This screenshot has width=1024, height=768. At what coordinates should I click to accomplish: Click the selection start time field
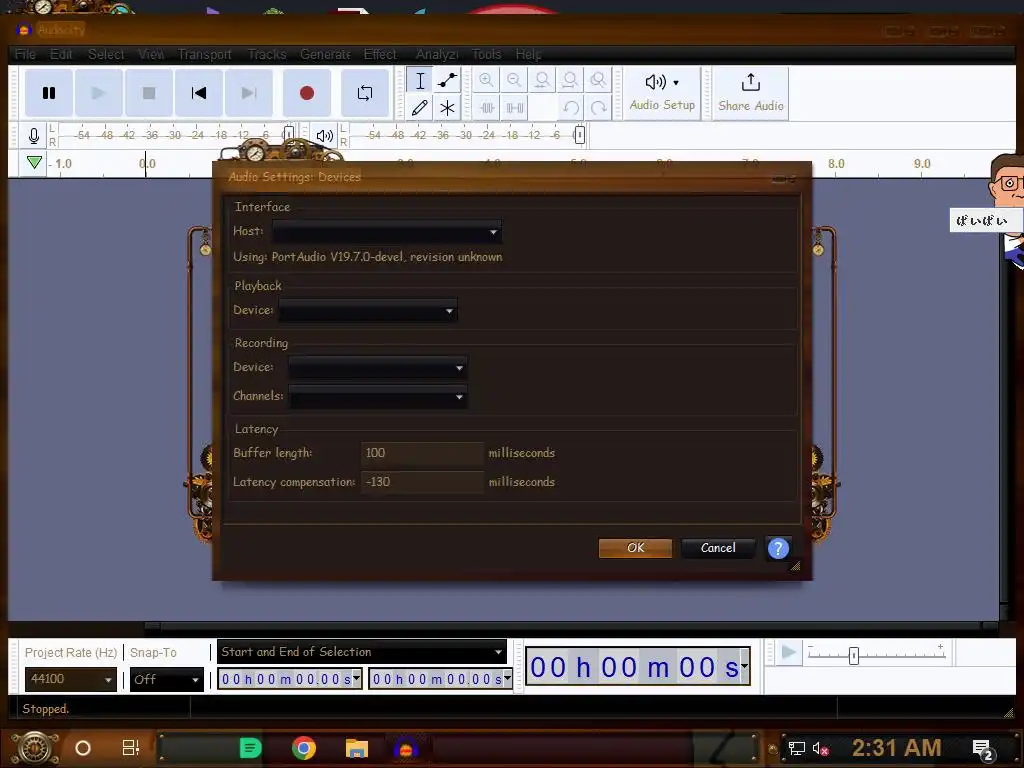coord(290,679)
